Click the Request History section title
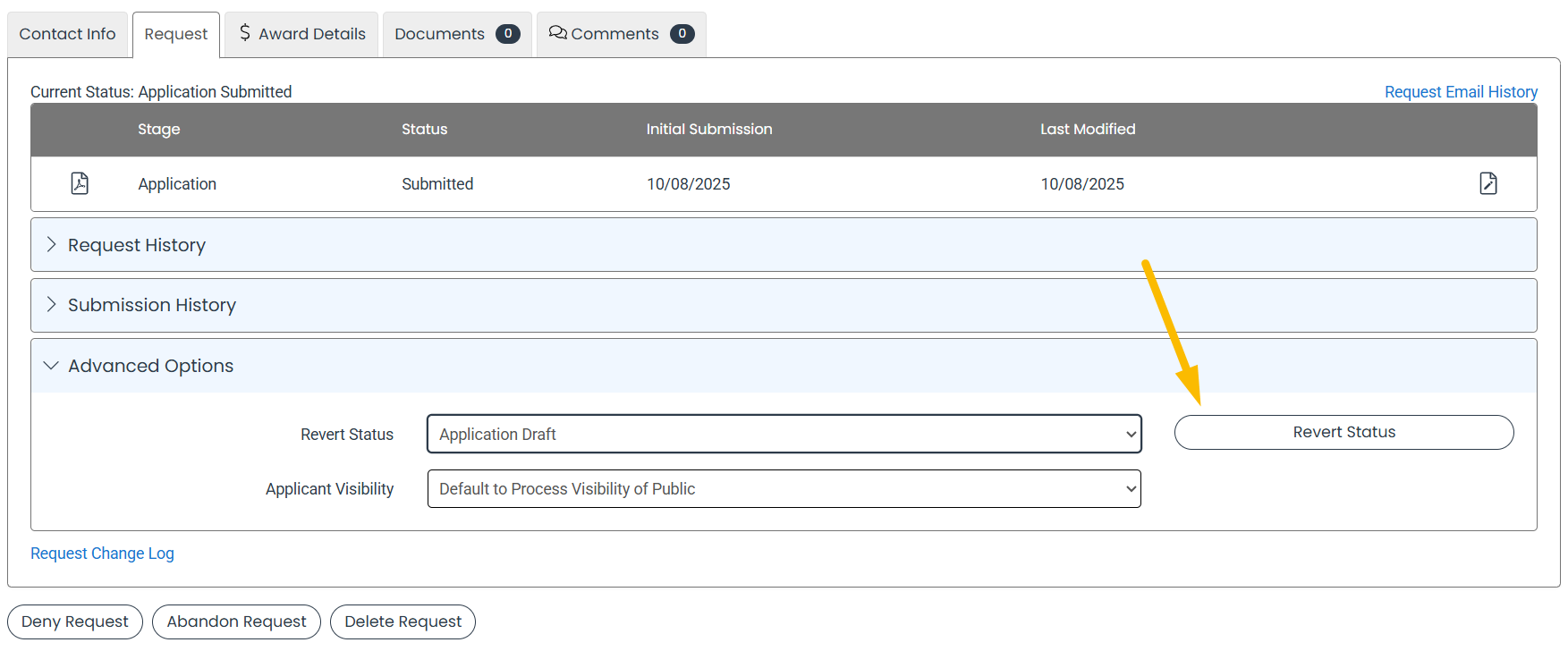This screenshot has height=651, width=1568. click(x=137, y=245)
